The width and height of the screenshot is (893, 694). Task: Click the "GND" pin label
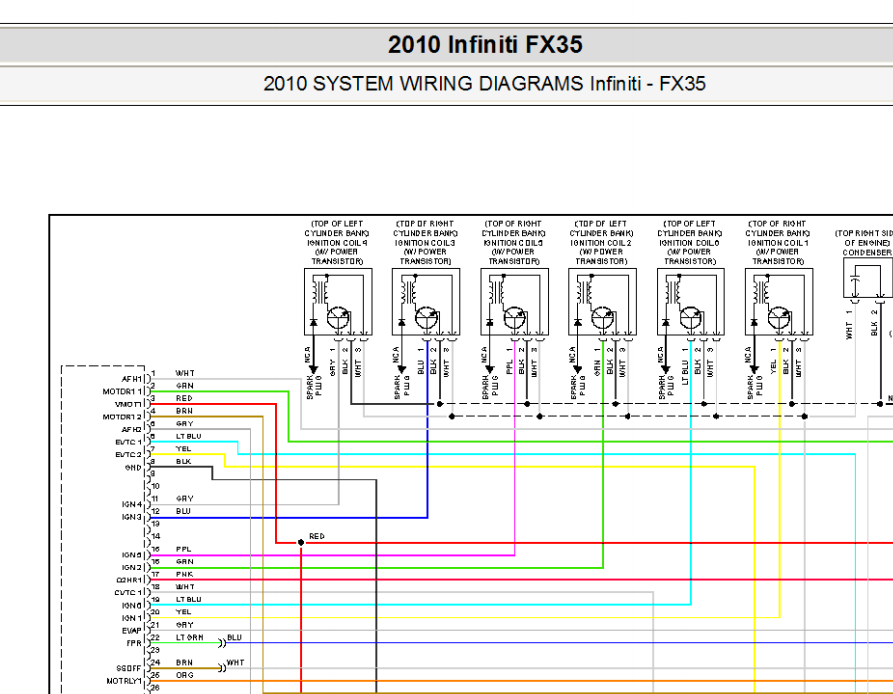click(133, 468)
